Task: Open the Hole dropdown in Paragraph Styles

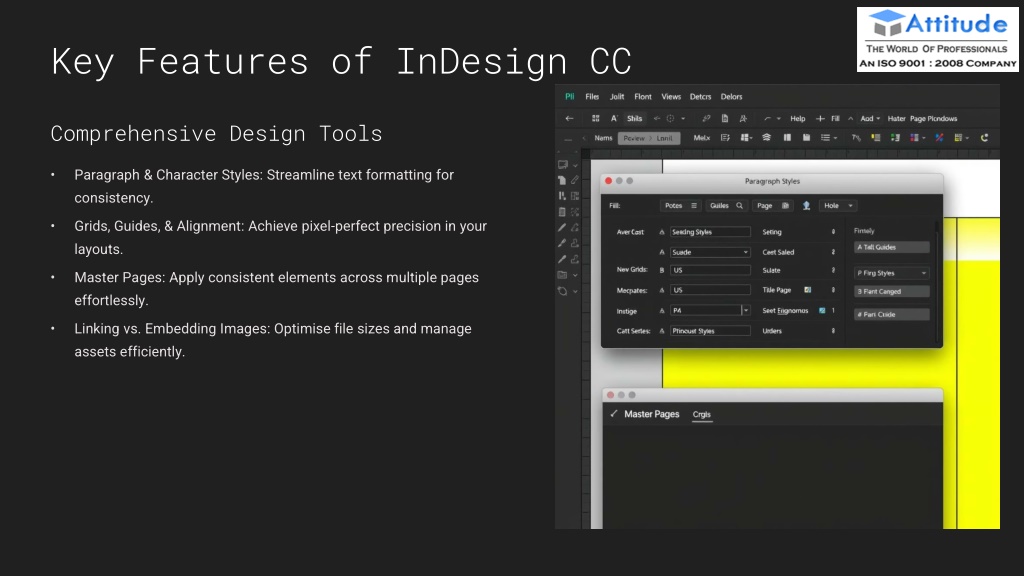Action: pos(838,206)
